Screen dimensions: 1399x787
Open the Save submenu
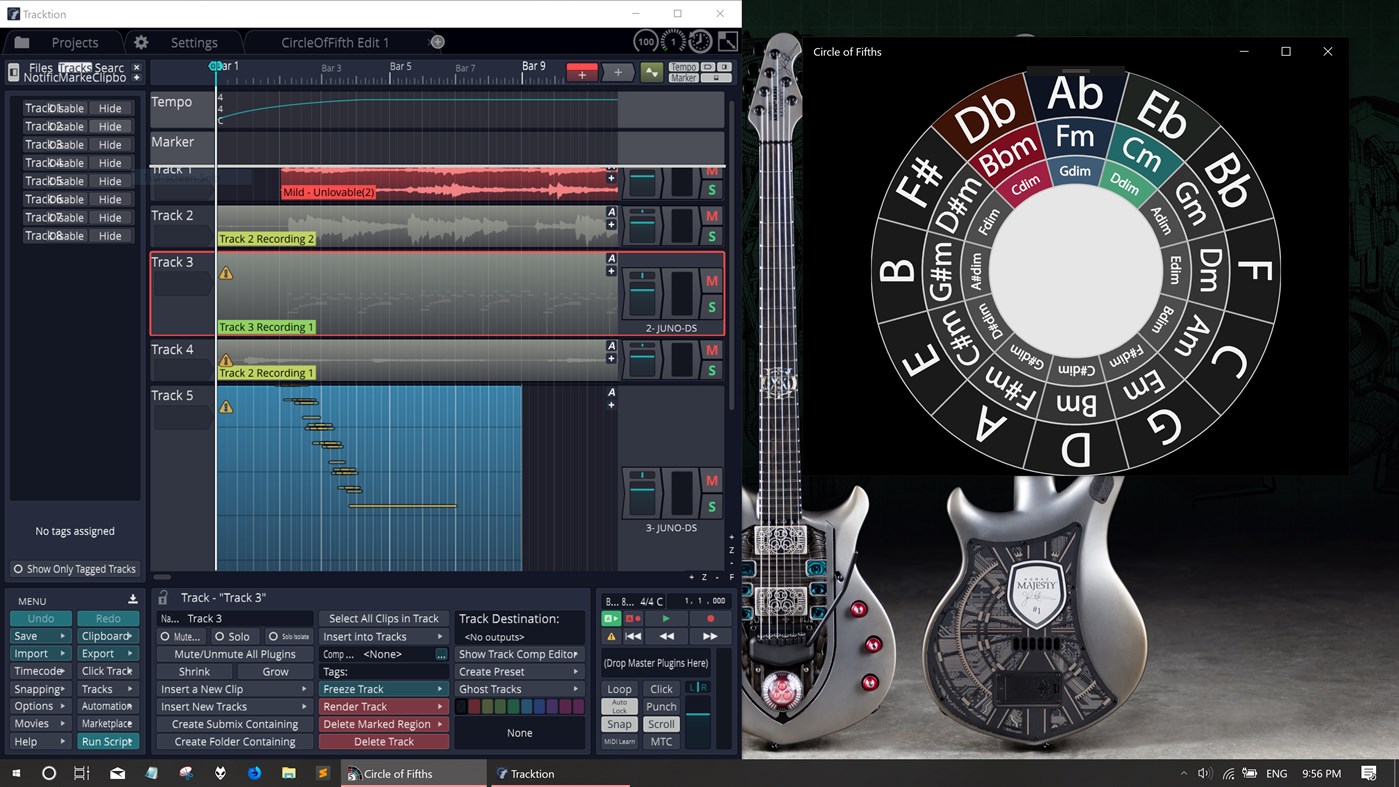[40, 636]
